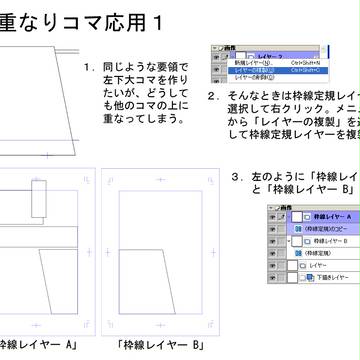Click the 枠線レイヤー B layer thumbnail

297,241
